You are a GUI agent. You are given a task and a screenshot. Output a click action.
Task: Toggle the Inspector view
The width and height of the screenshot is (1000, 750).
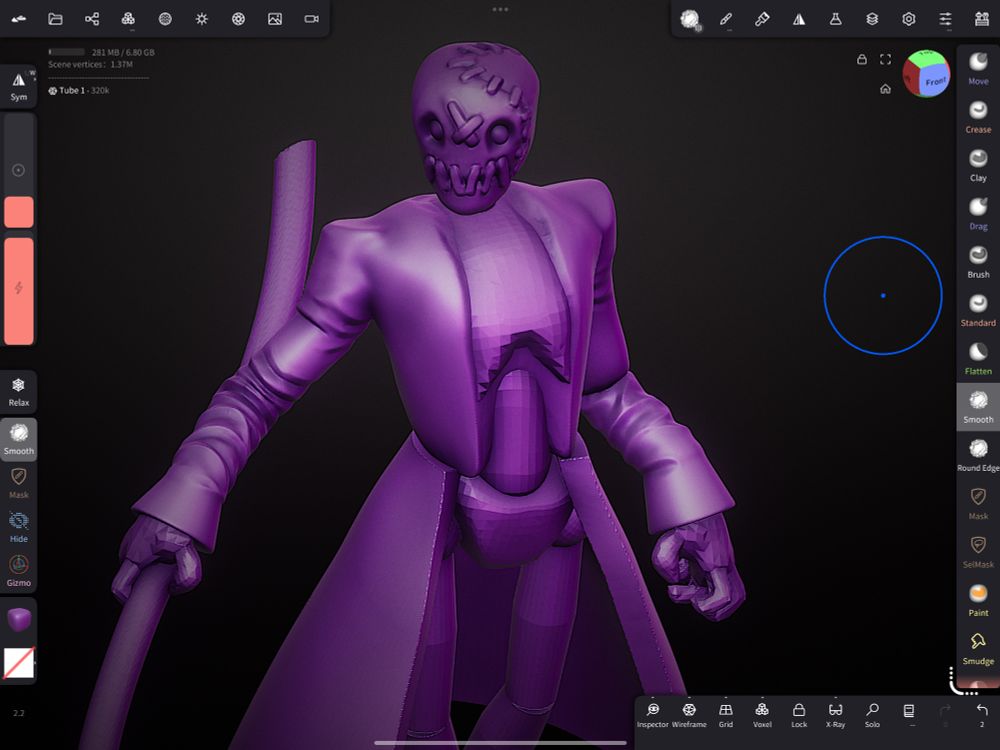pyautogui.click(x=652, y=715)
